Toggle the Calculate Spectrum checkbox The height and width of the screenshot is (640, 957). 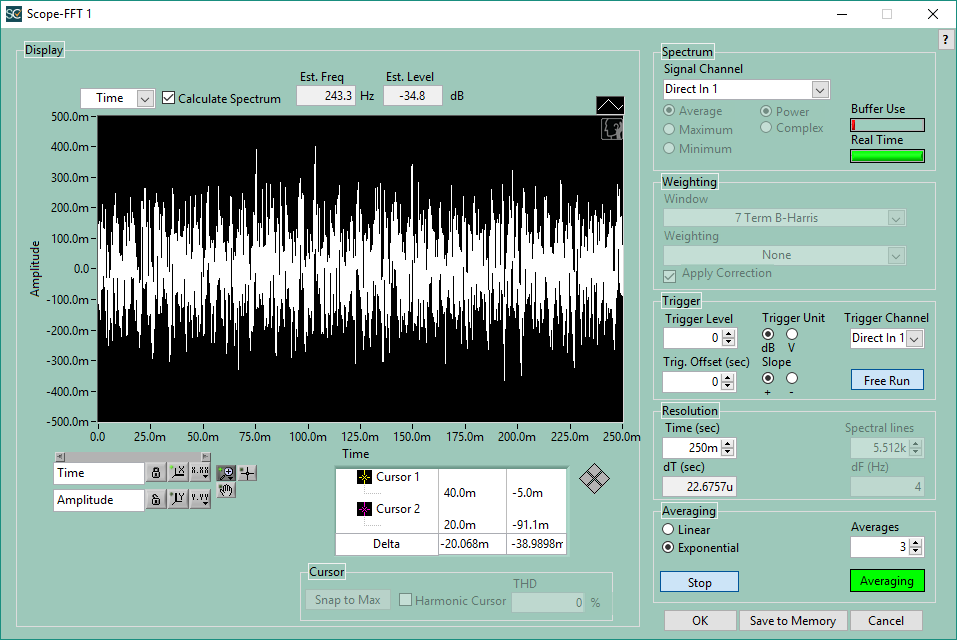coord(168,98)
